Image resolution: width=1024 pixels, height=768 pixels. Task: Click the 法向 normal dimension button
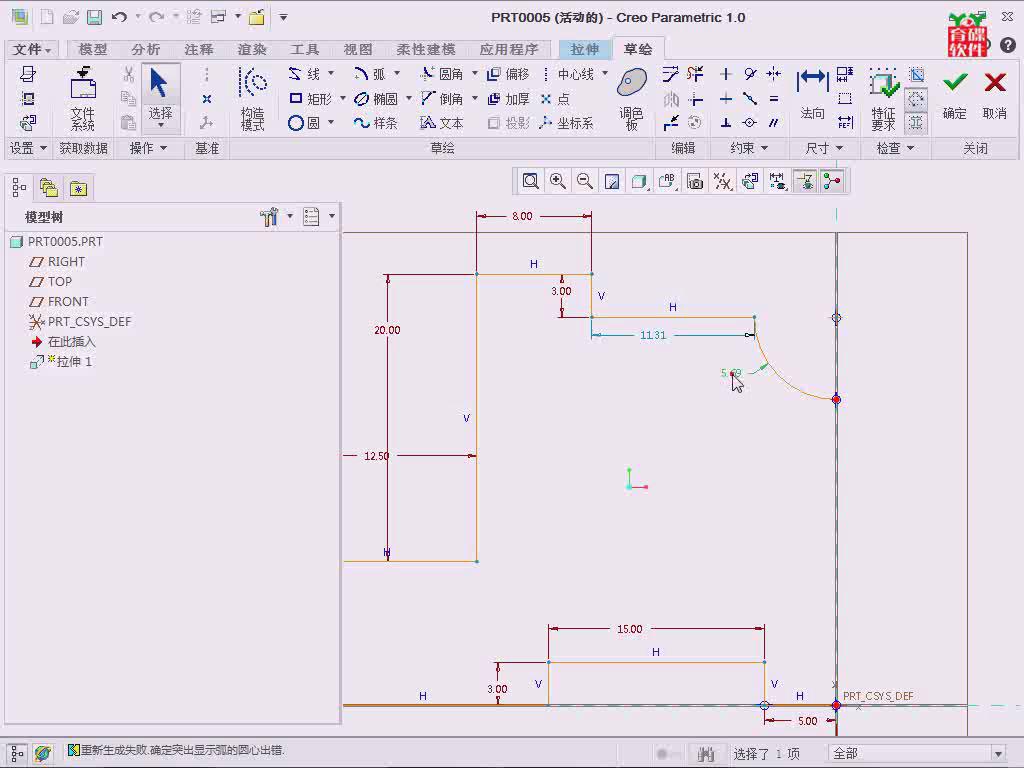pos(812,95)
